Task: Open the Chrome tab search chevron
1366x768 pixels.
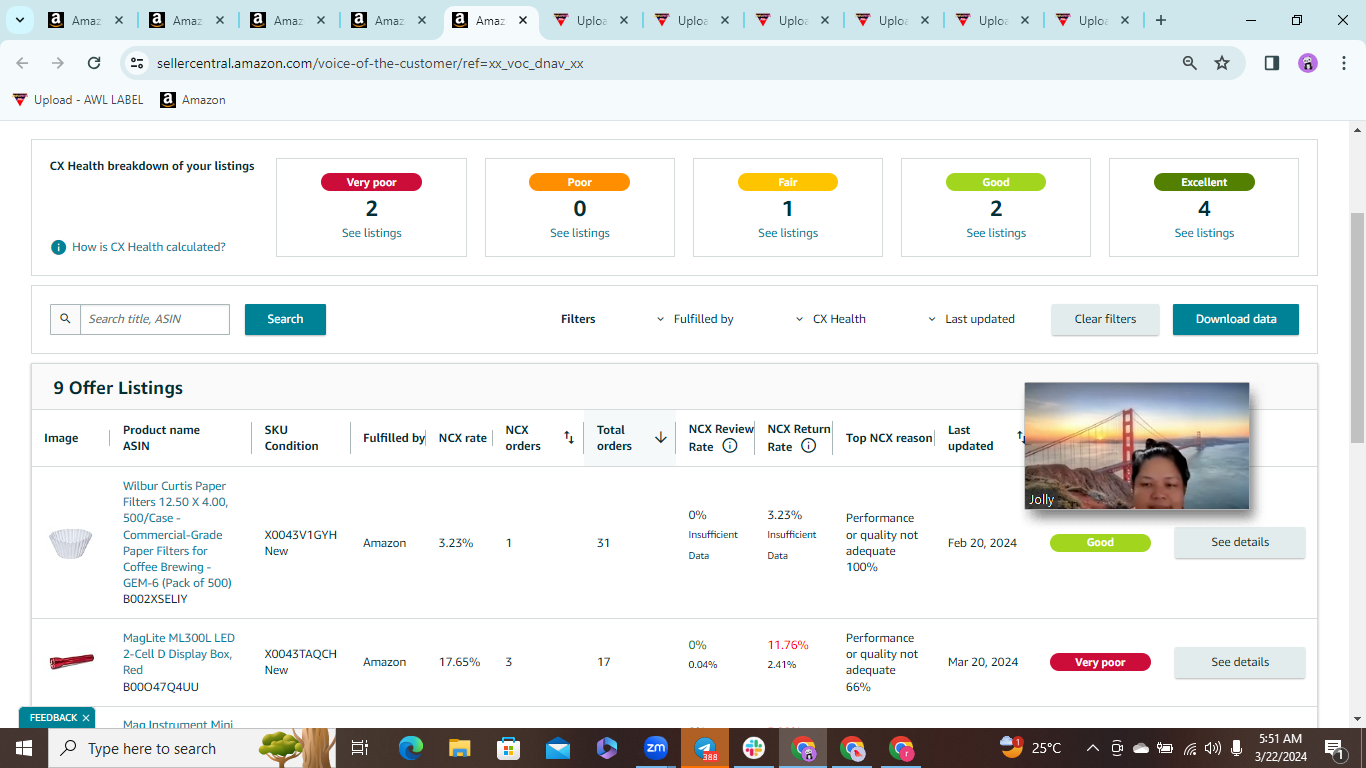Action: (19, 20)
